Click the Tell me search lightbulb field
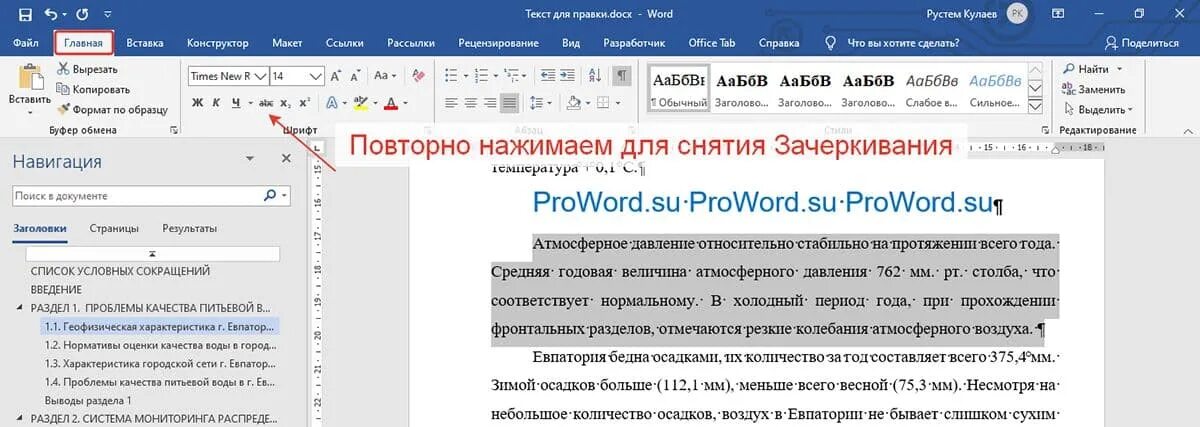1200x427 pixels. (x=891, y=43)
